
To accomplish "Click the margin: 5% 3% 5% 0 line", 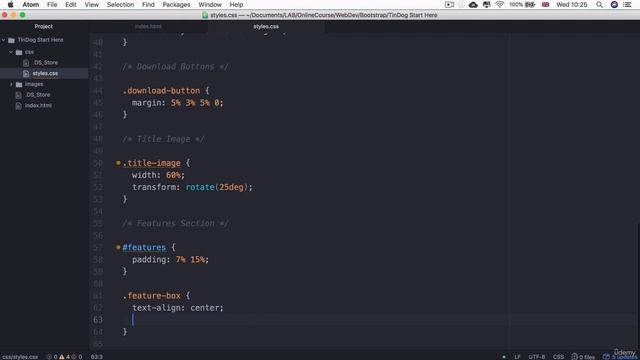I will [x=178, y=103].
